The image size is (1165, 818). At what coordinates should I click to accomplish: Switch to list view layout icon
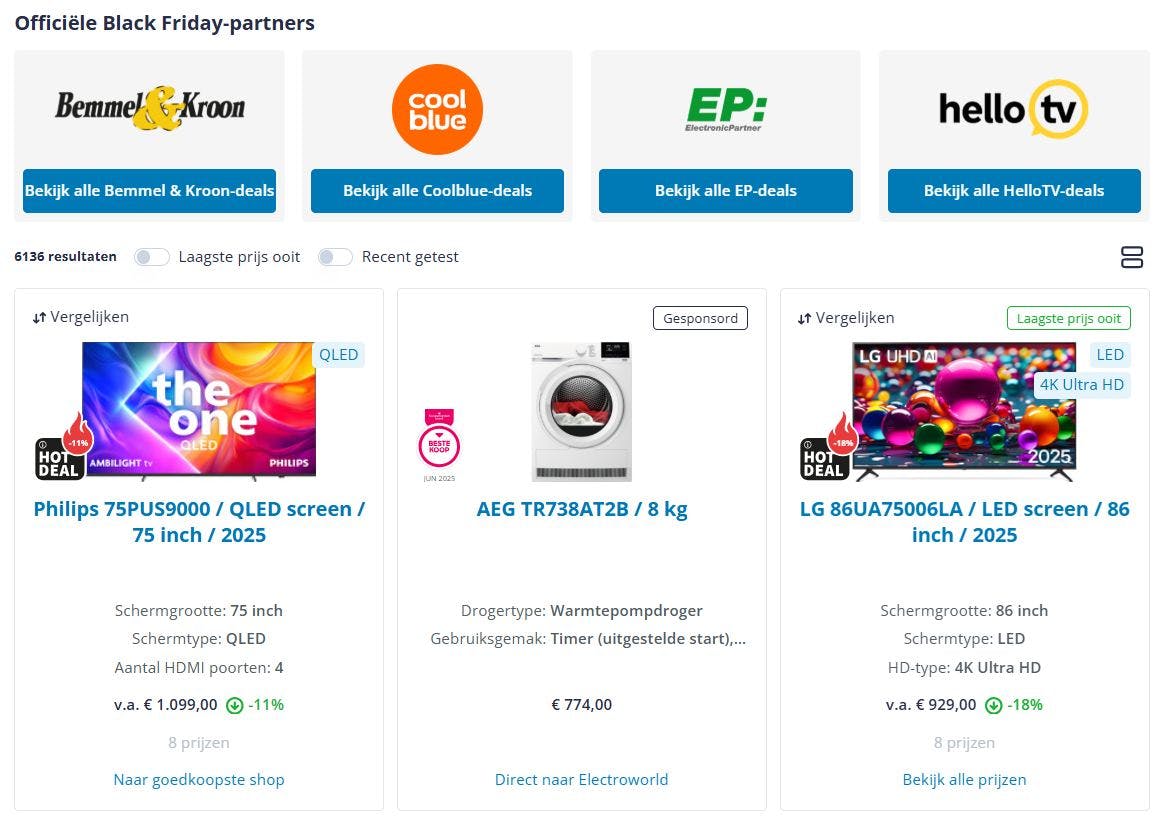[x=1132, y=257]
